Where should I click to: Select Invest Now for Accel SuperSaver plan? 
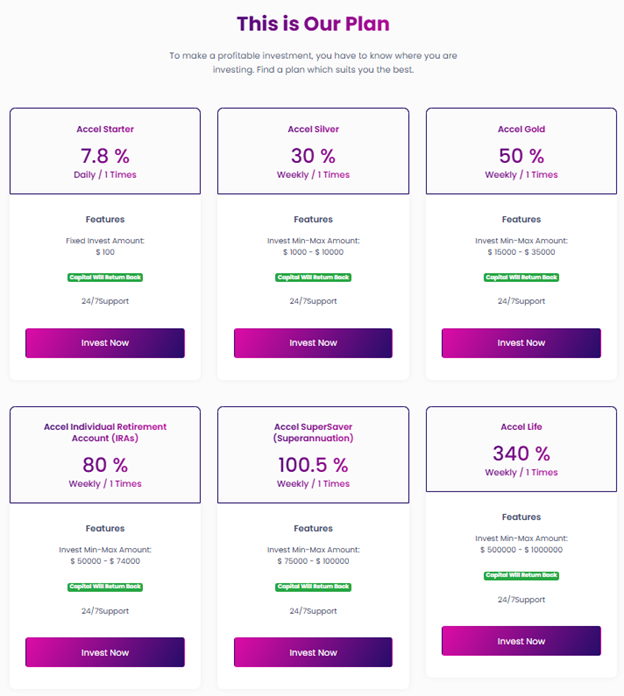point(313,653)
